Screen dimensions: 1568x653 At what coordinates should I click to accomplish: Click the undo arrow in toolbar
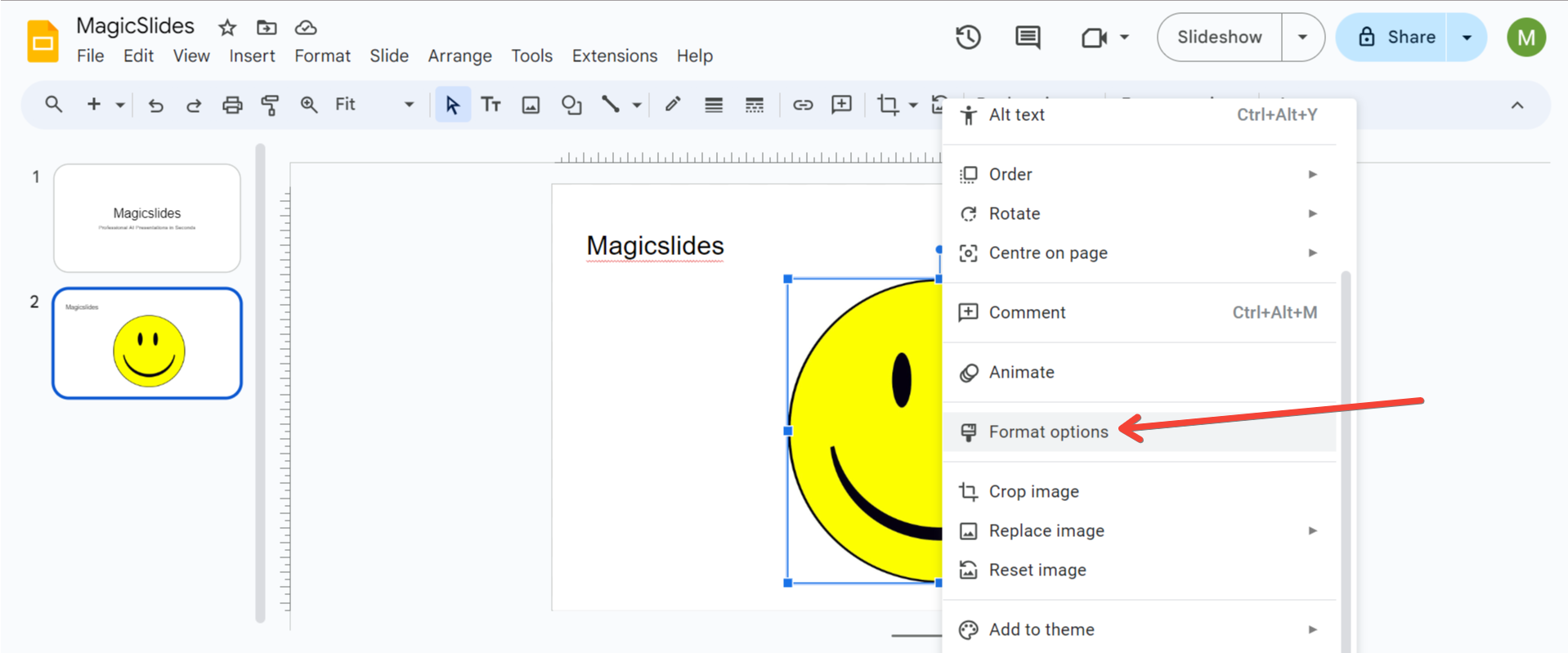coord(155,105)
